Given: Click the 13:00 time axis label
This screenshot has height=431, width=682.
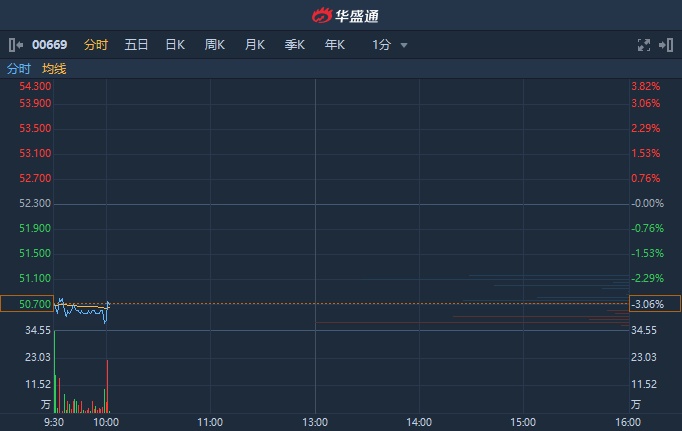Looking at the screenshot, I should click(x=315, y=422).
